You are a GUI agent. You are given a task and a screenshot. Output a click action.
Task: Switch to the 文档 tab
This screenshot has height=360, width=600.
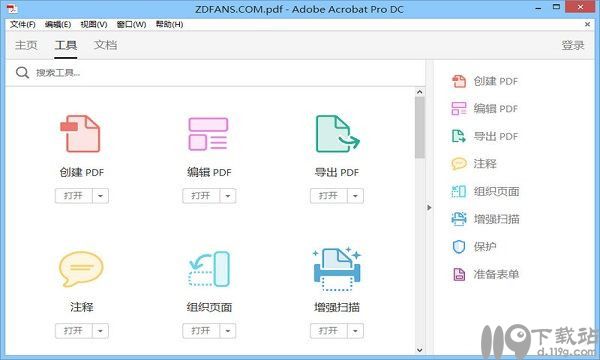106,45
